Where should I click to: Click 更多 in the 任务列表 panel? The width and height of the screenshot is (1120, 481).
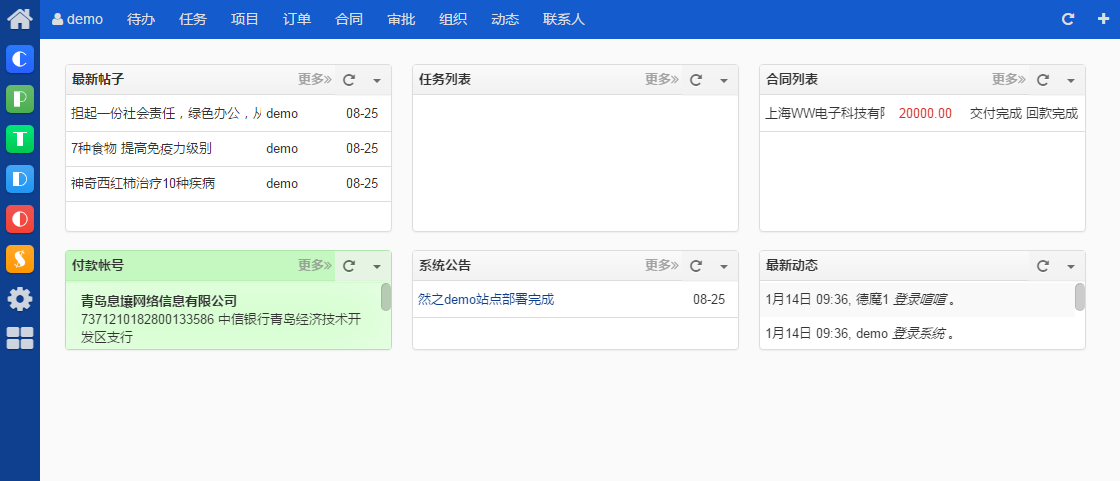point(662,79)
